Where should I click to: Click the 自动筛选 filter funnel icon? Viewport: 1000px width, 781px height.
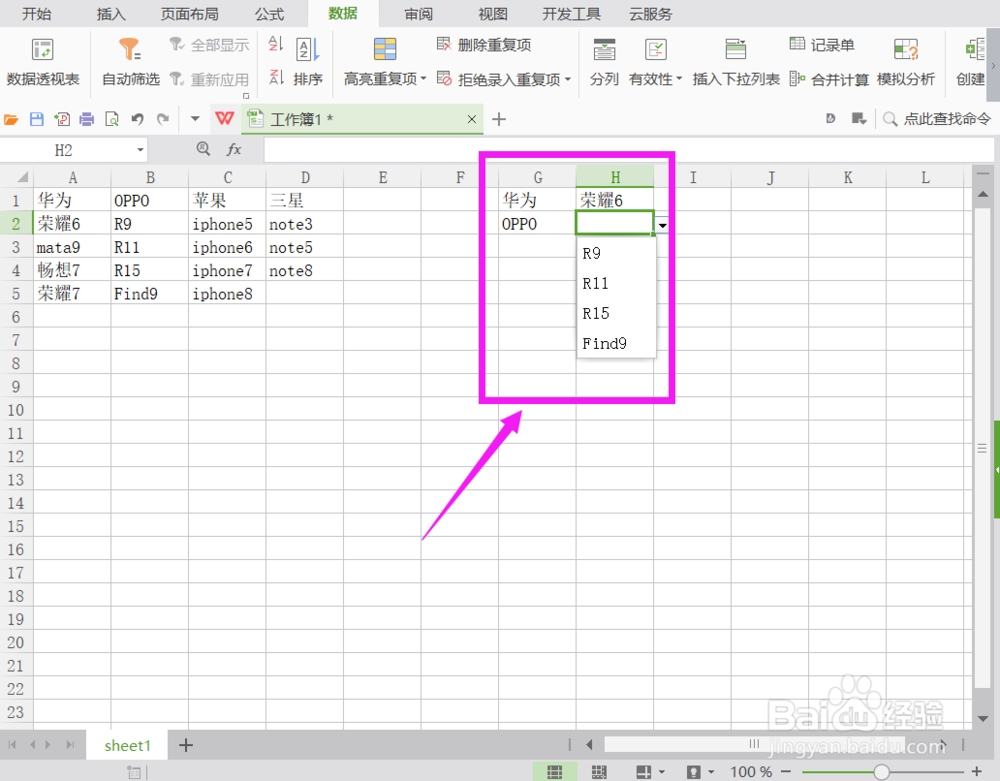click(x=129, y=49)
